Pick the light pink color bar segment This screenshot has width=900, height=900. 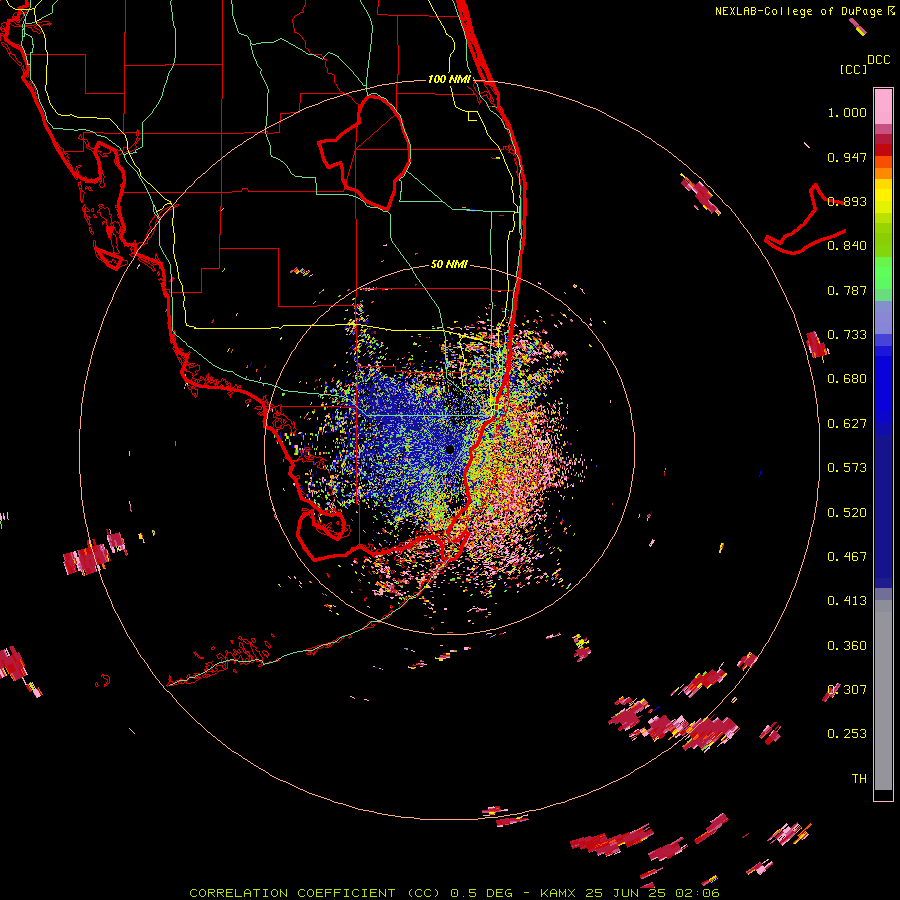coord(883,106)
